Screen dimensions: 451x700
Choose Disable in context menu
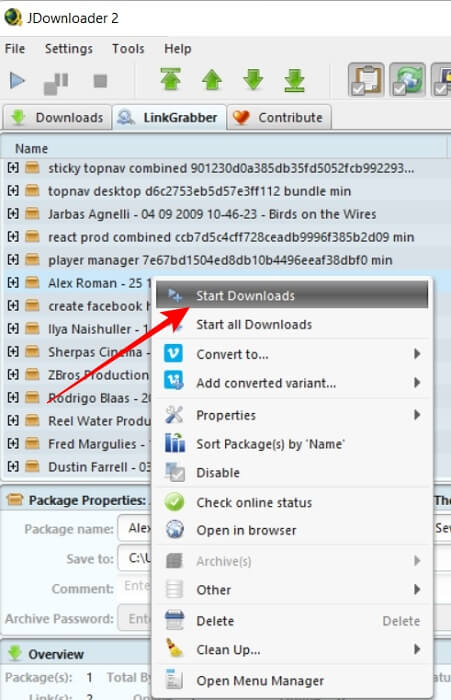[x=292, y=472]
